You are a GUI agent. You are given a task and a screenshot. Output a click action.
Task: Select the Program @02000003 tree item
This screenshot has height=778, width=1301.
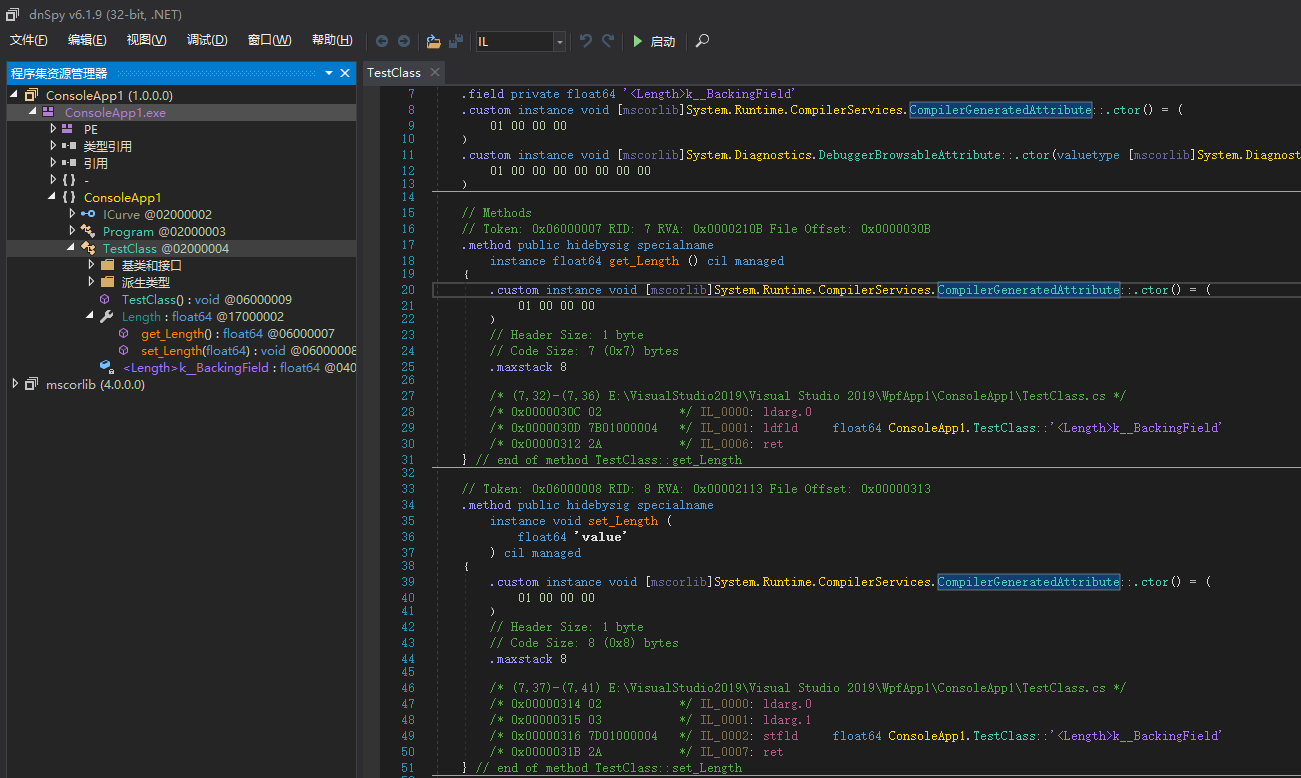click(x=131, y=231)
